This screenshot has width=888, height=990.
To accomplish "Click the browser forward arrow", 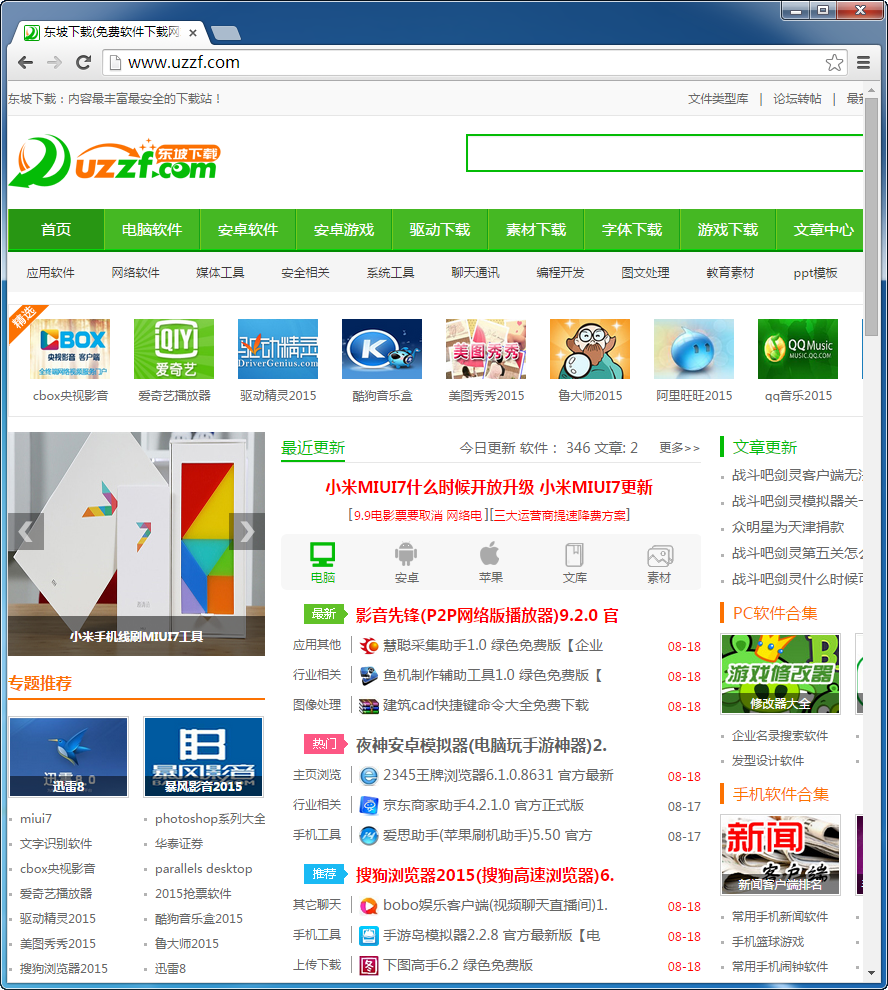I will pyautogui.click(x=54, y=63).
